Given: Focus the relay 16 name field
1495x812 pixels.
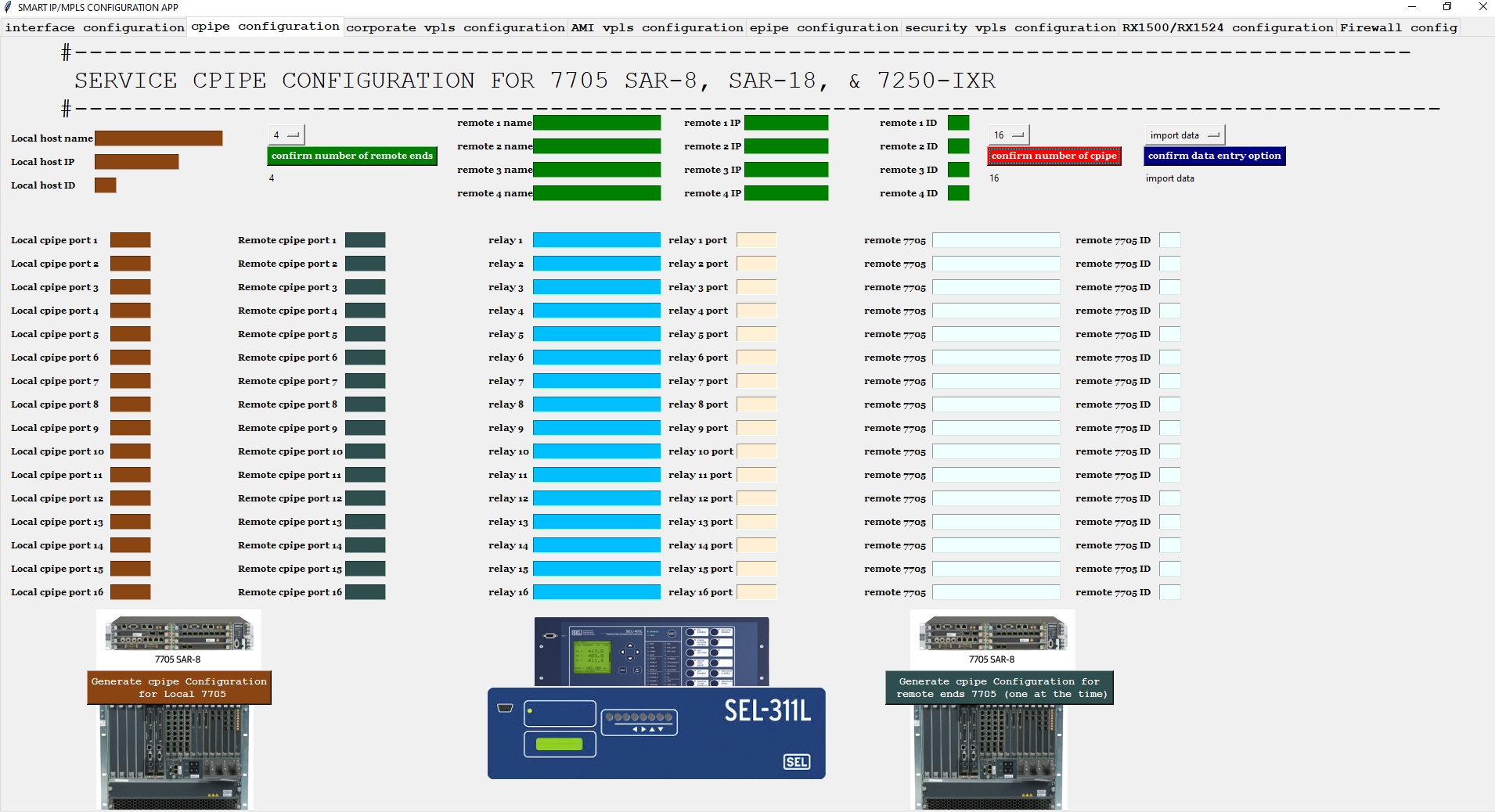Looking at the screenshot, I should click(597, 592).
